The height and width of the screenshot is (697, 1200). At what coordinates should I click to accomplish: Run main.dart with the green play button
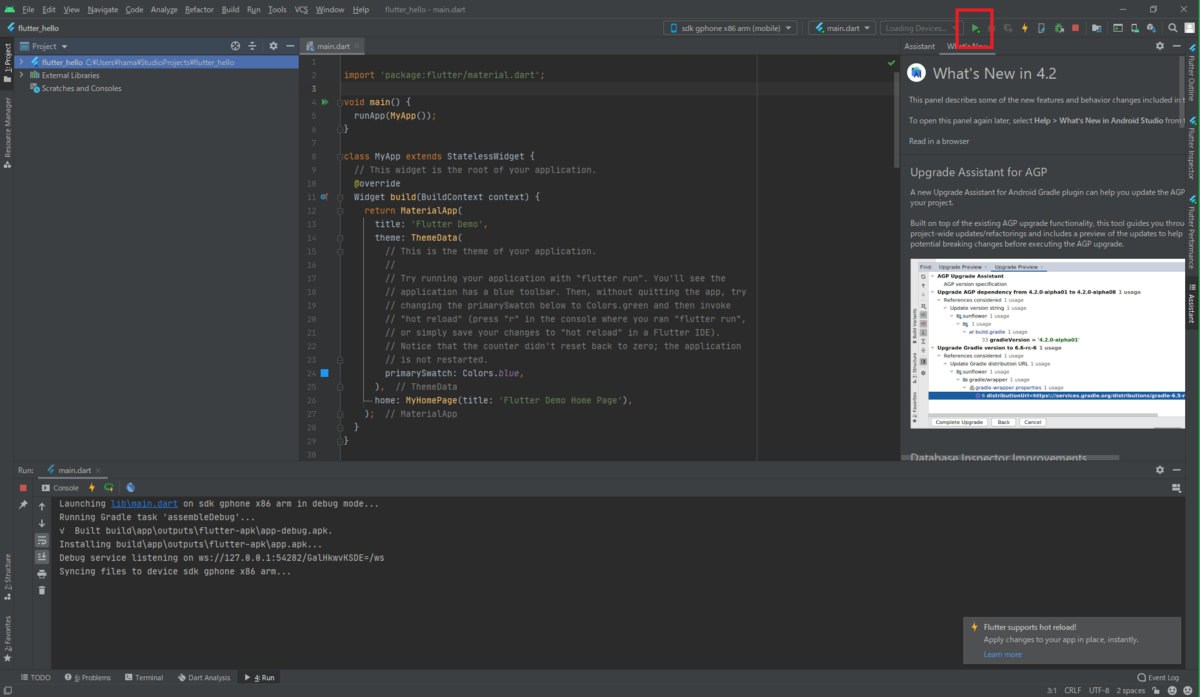click(976, 28)
